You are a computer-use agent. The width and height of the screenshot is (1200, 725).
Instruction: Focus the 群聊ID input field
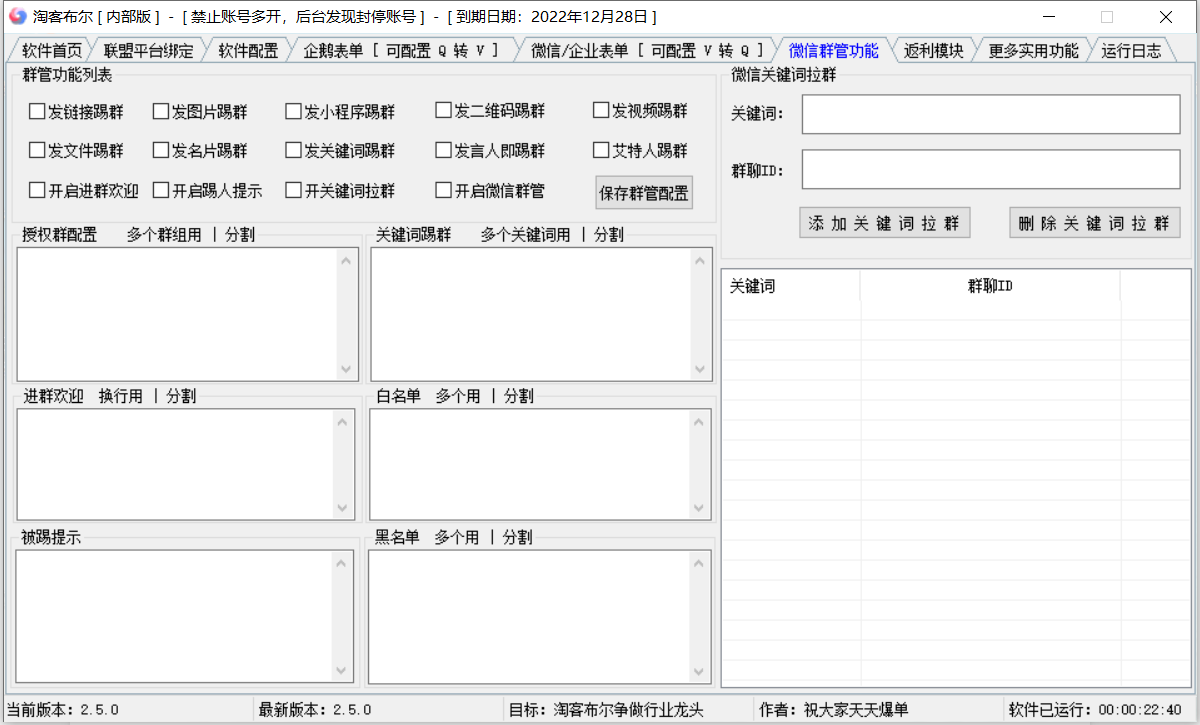click(x=991, y=169)
